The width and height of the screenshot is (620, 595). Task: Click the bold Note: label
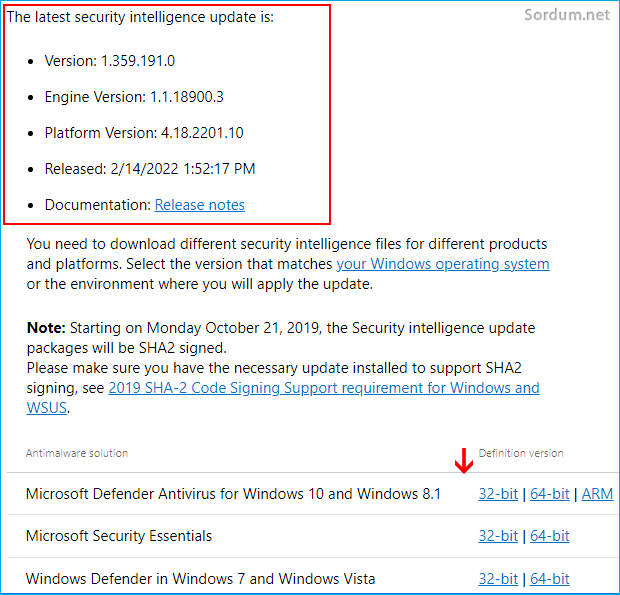click(46, 328)
